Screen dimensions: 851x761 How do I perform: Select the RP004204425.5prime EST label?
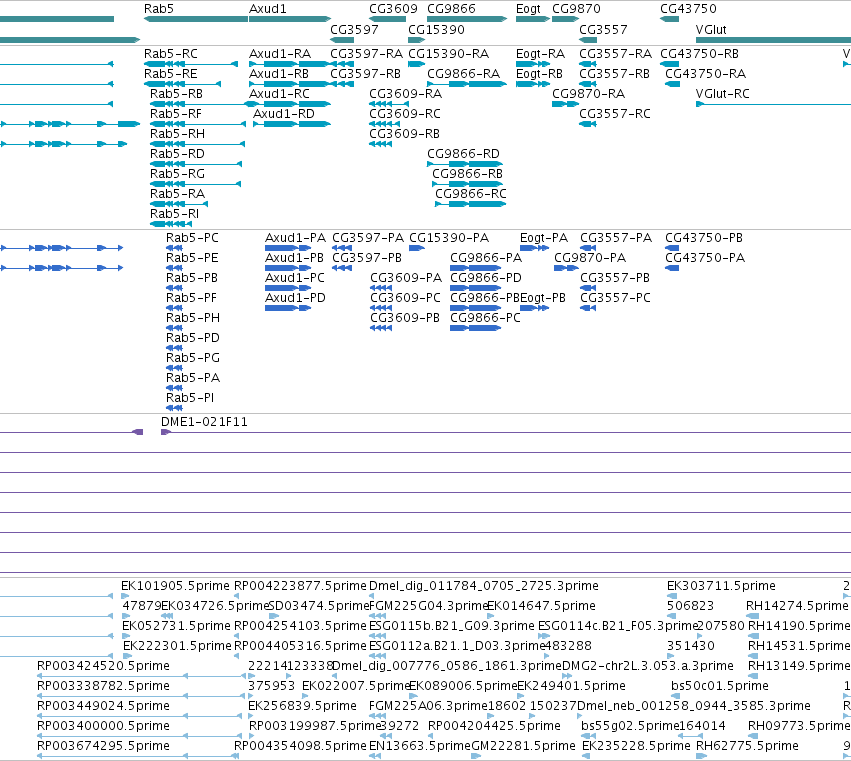pos(494,726)
